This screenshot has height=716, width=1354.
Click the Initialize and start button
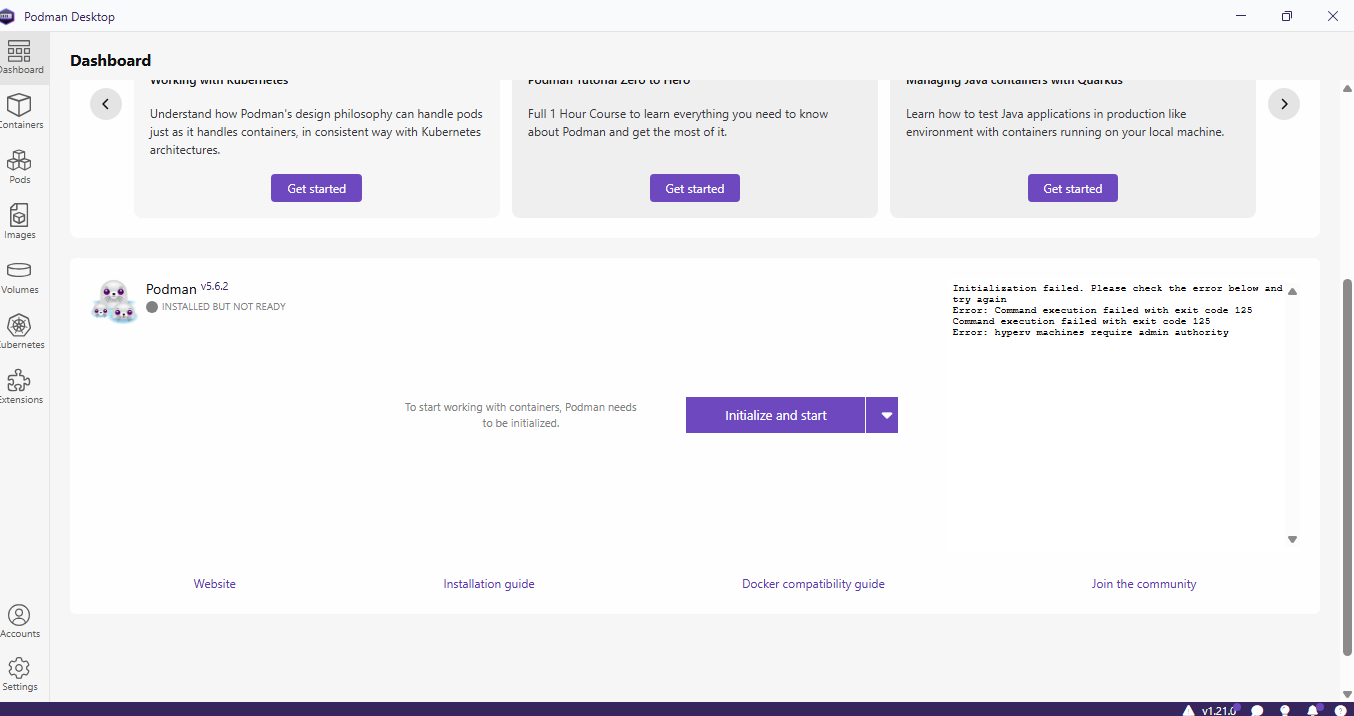(x=775, y=415)
